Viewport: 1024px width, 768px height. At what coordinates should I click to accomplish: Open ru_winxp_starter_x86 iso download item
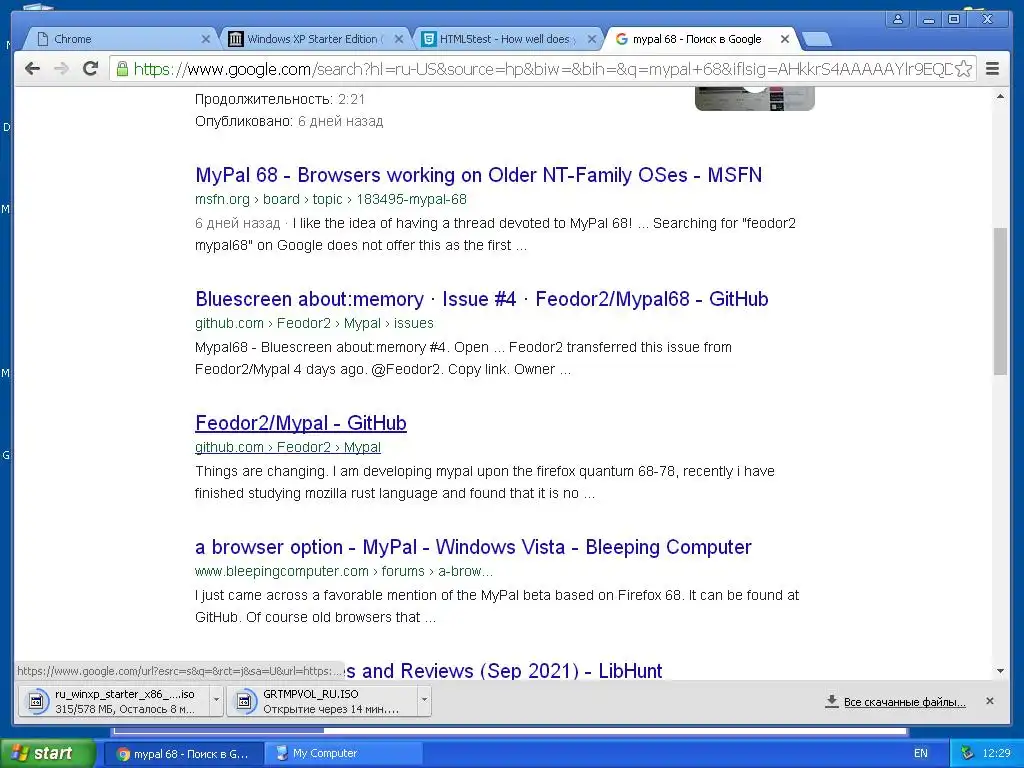tap(114, 701)
